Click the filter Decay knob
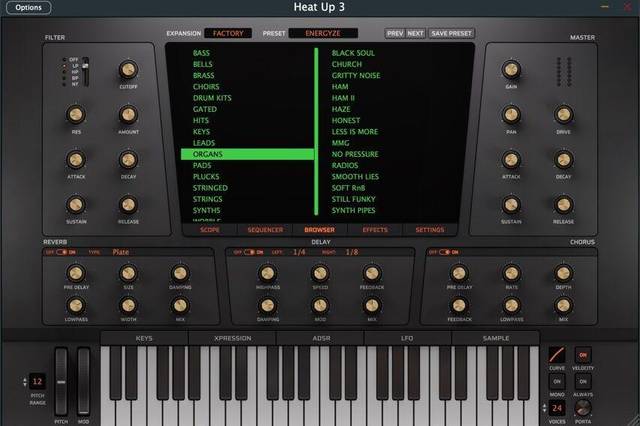 tap(128, 160)
